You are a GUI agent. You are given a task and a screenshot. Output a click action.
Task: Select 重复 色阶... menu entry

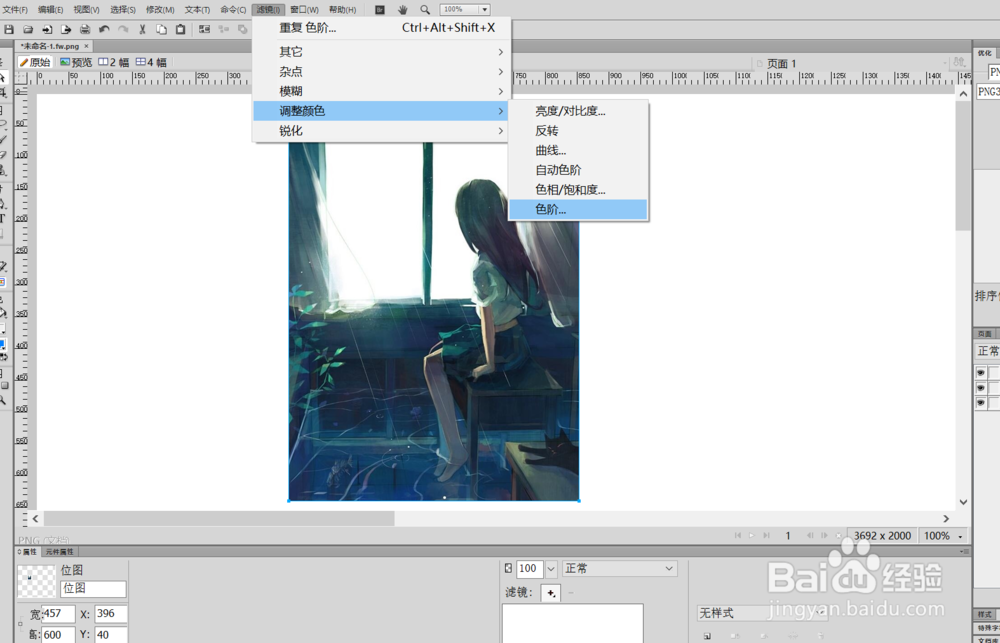tap(381, 27)
